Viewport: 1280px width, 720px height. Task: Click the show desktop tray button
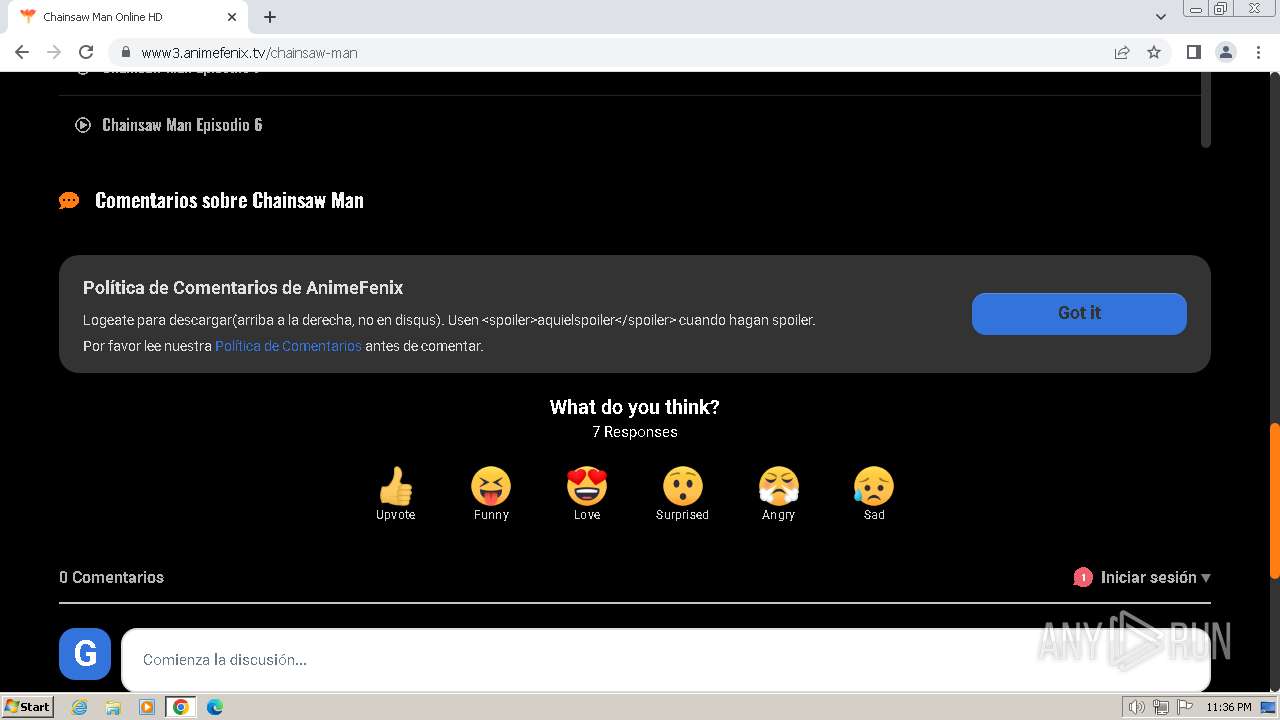pos(1268,707)
